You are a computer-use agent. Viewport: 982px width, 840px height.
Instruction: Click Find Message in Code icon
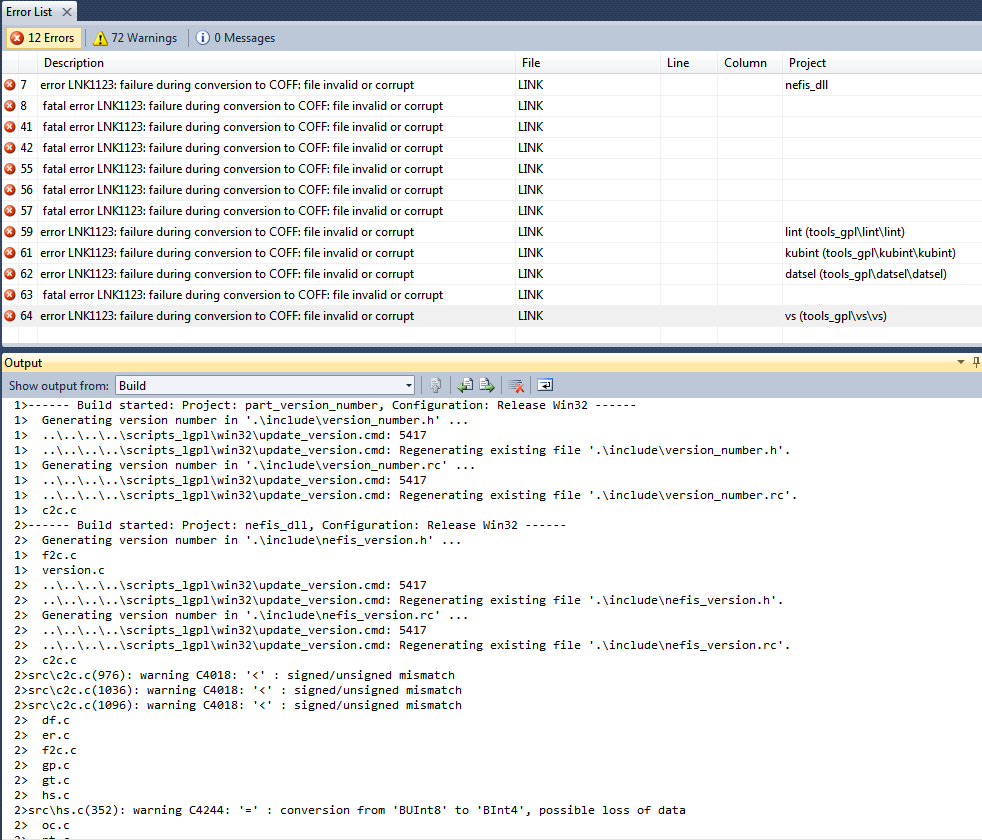(x=436, y=385)
